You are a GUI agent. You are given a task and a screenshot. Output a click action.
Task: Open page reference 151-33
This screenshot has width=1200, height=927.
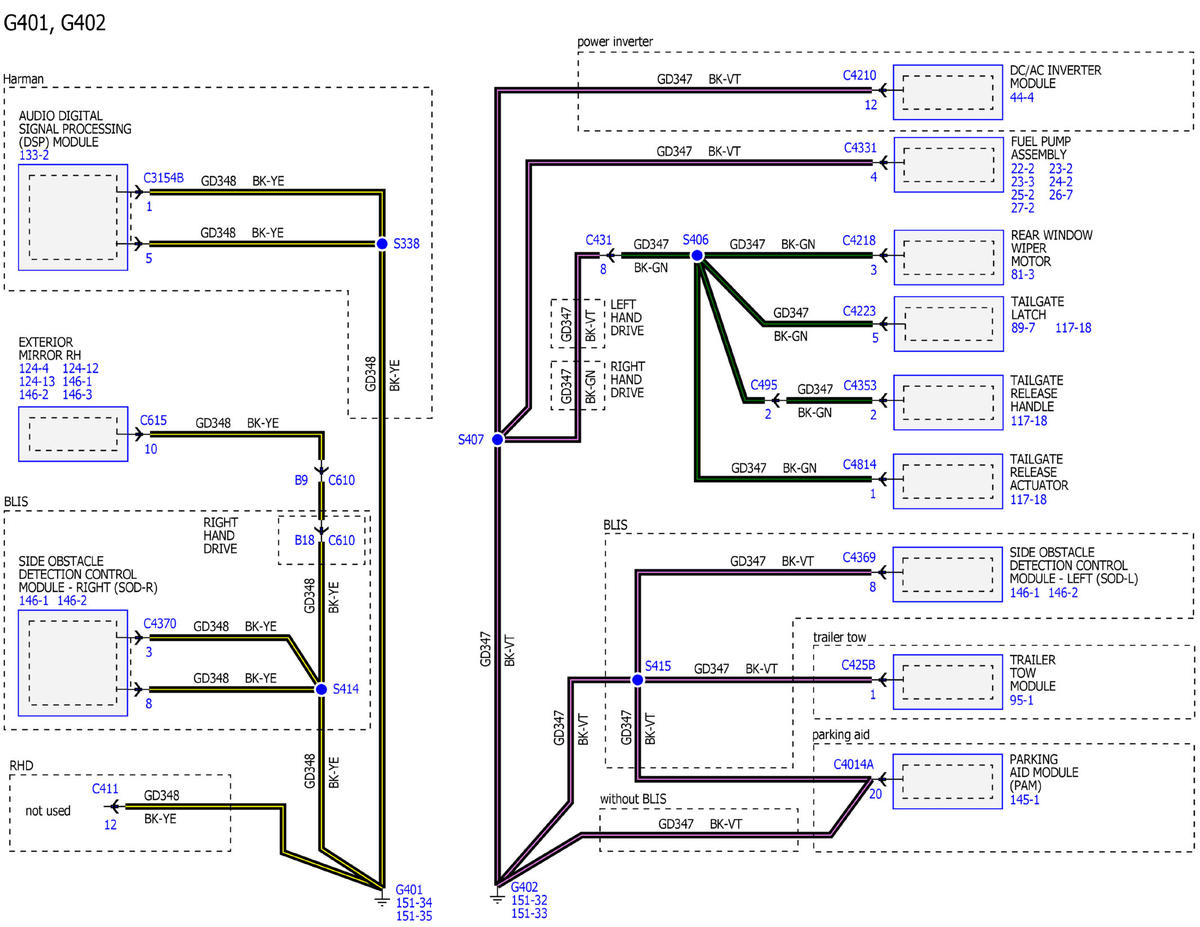pyautogui.click(x=529, y=913)
